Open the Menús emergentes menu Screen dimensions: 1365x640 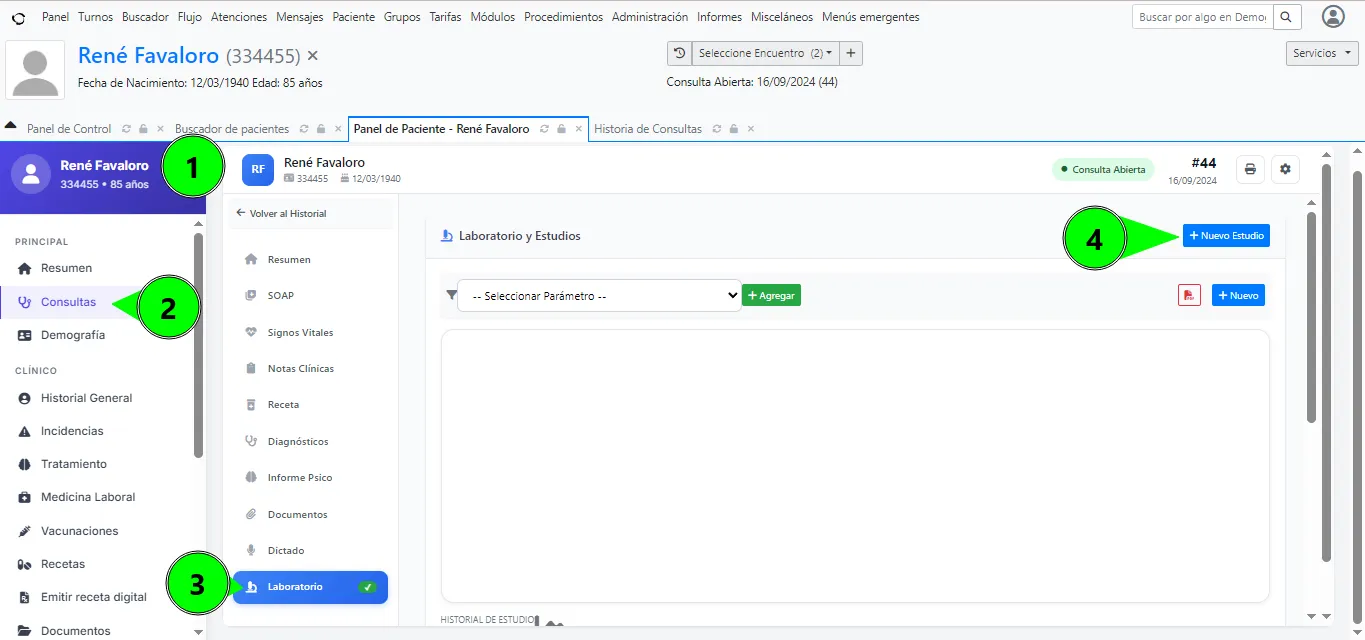[870, 17]
